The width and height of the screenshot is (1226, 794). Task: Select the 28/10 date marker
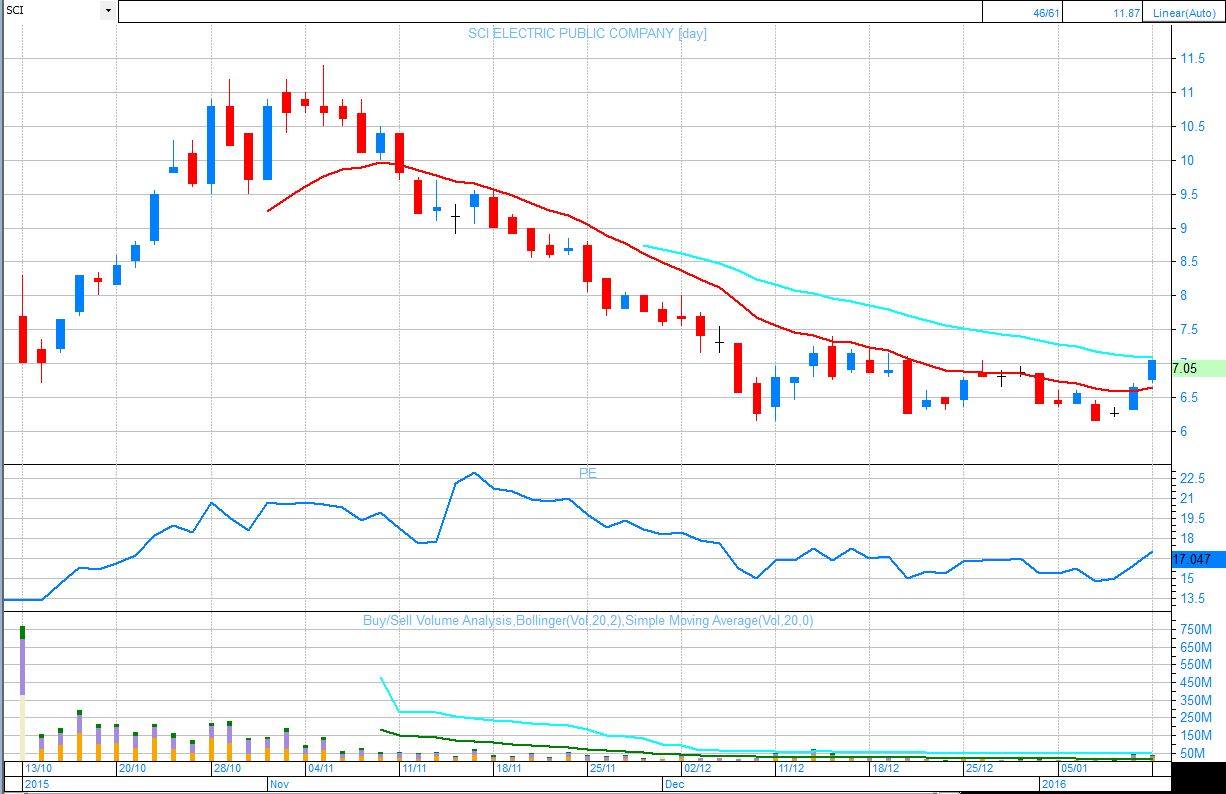(x=227, y=768)
